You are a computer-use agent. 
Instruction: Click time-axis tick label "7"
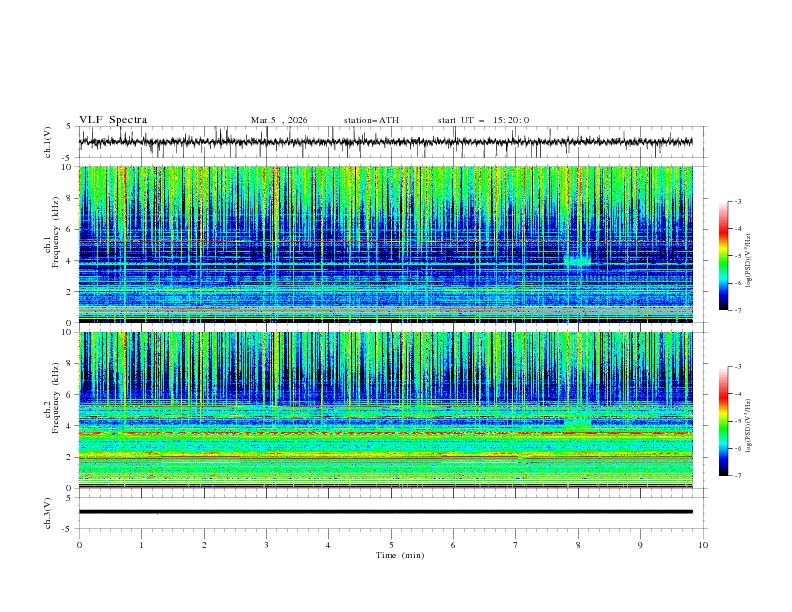[516, 545]
